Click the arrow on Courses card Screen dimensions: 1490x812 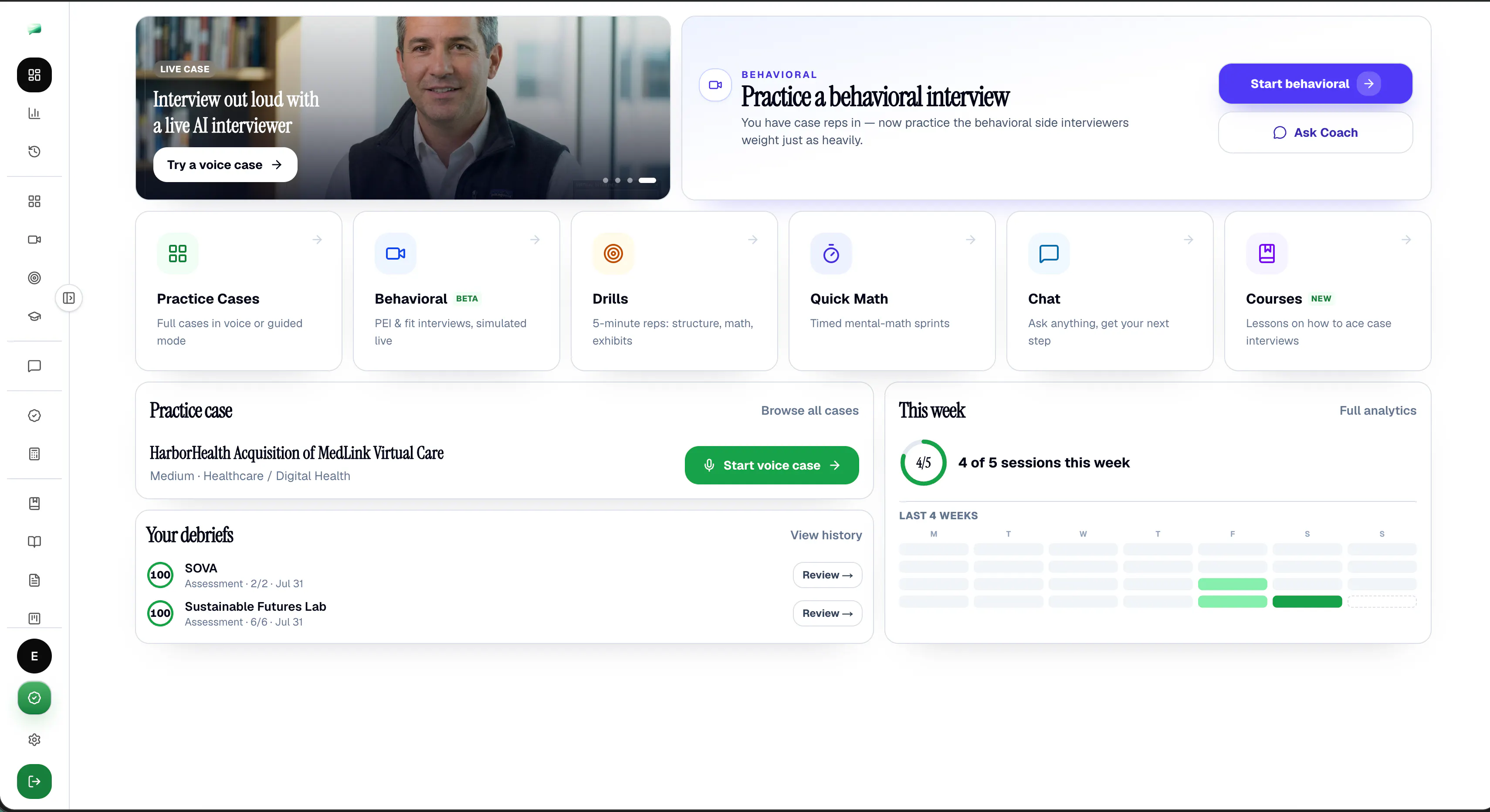click(1406, 240)
